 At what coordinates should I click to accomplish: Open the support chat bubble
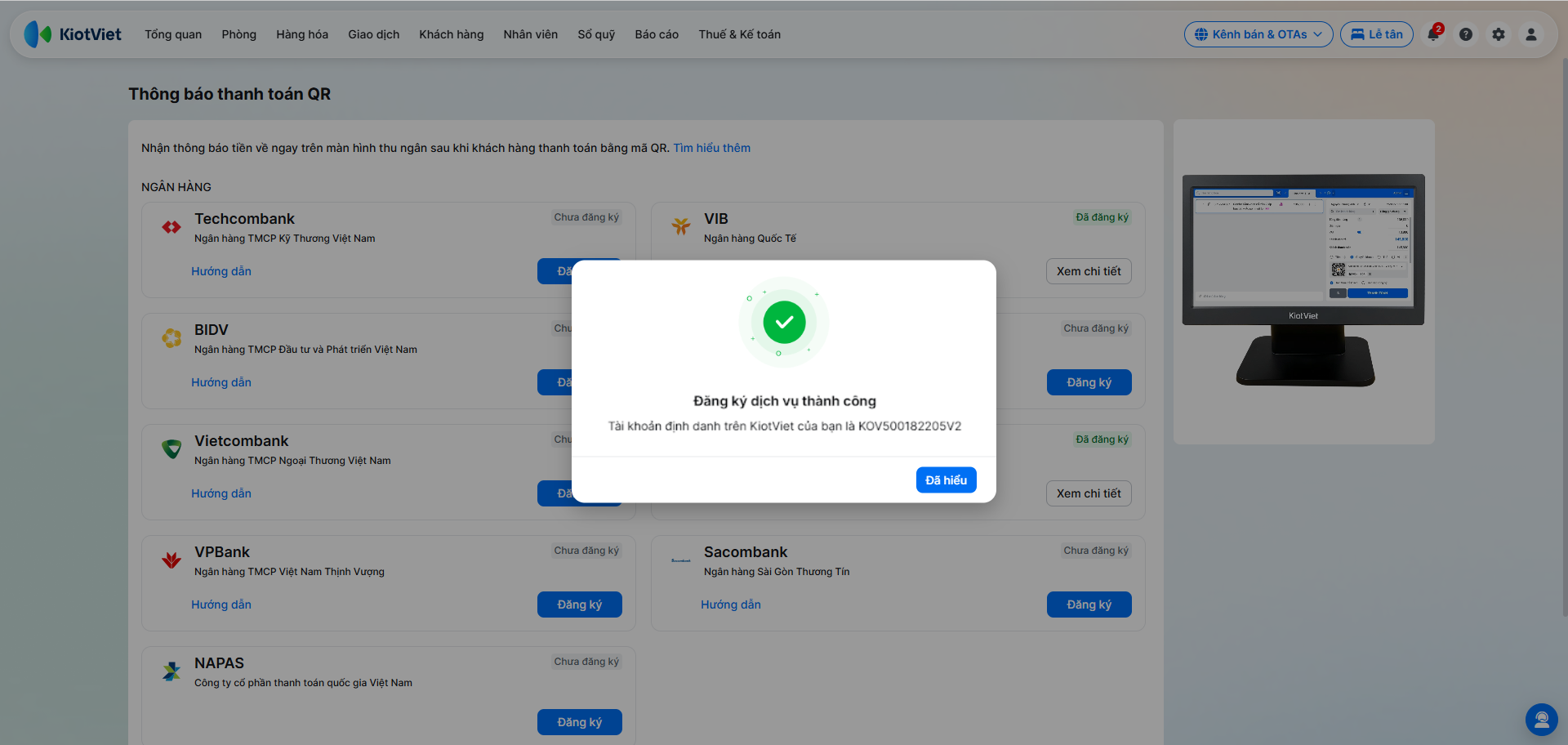pyautogui.click(x=1542, y=720)
